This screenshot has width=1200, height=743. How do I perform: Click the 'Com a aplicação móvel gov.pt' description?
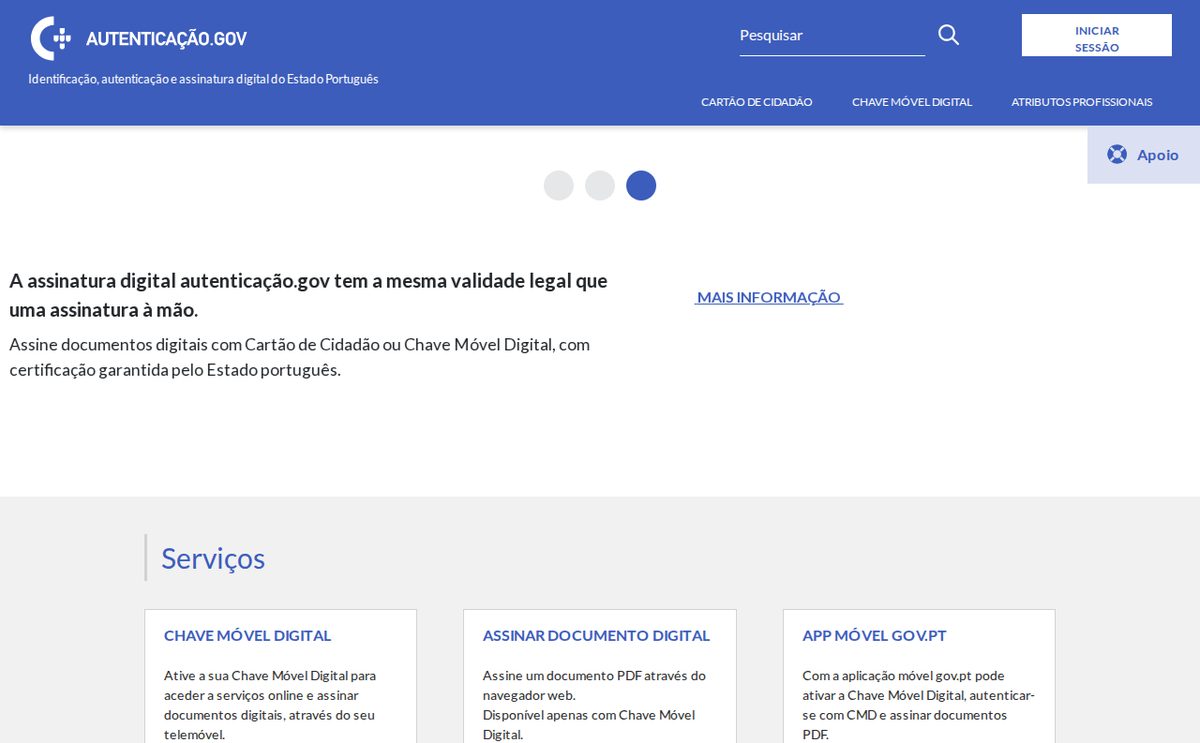(x=918, y=705)
